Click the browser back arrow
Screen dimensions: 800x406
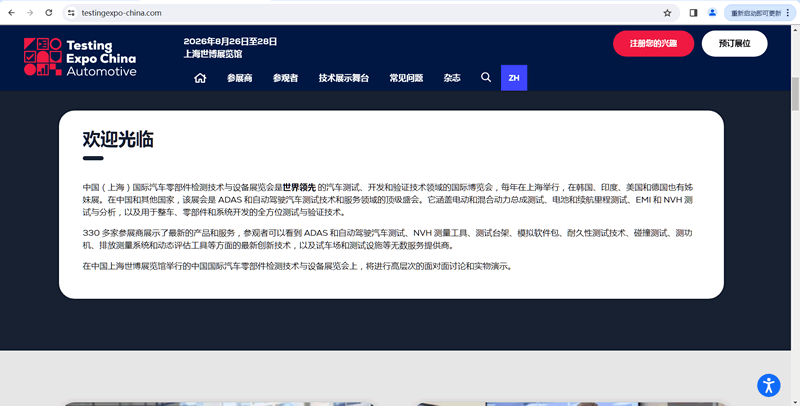pyautogui.click(x=10, y=13)
